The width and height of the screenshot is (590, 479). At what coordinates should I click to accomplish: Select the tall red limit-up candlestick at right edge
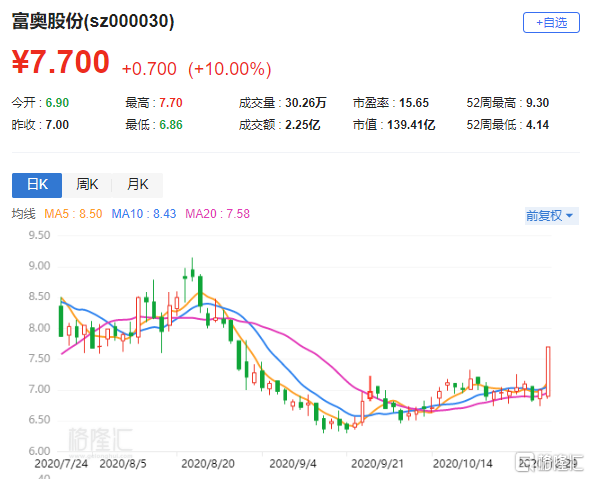point(548,371)
